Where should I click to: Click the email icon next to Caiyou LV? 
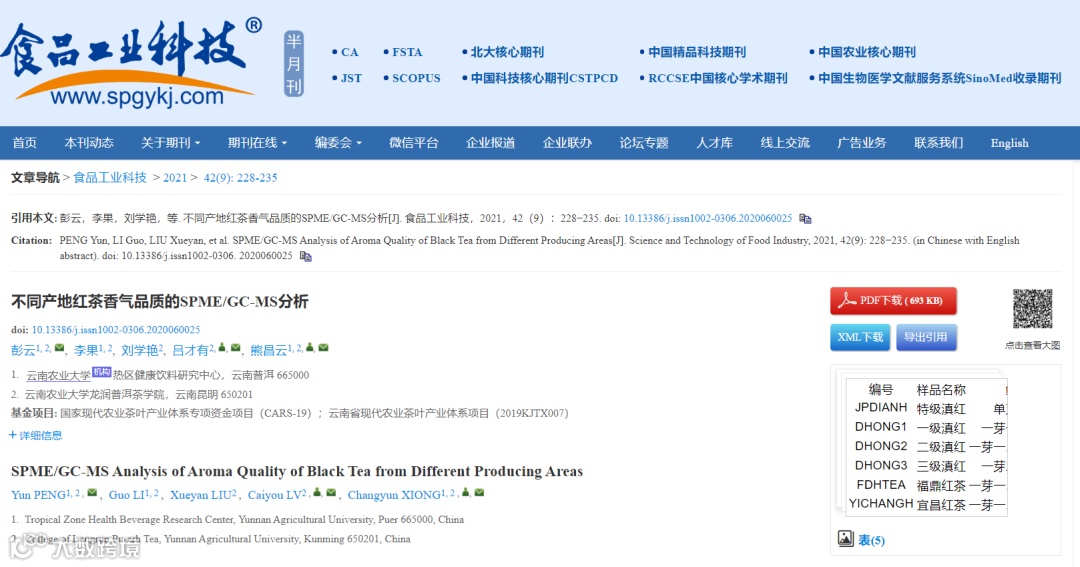pos(331,493)
